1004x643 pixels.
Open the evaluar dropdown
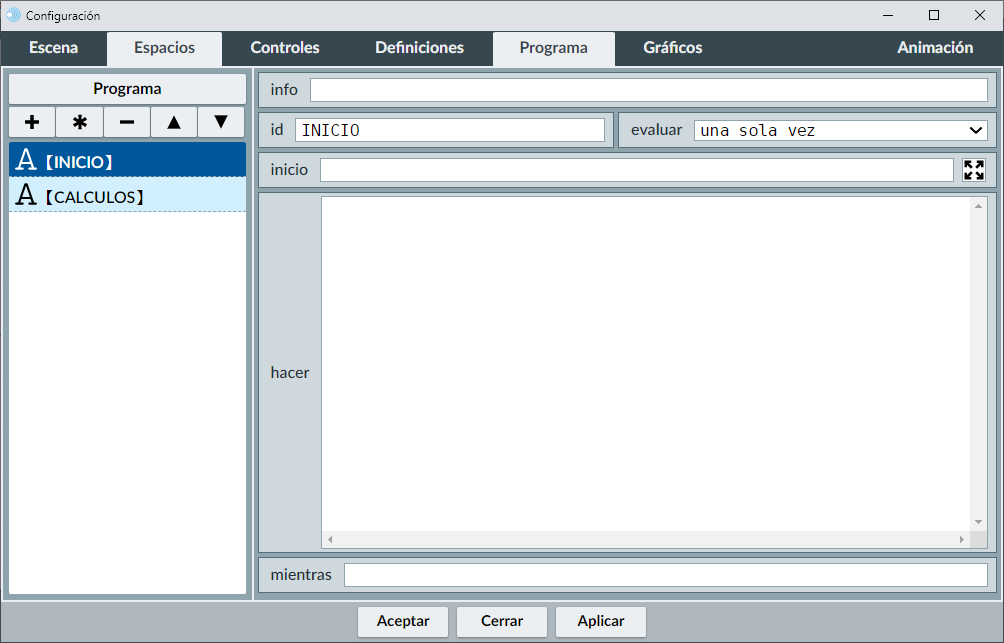point(840,130)
